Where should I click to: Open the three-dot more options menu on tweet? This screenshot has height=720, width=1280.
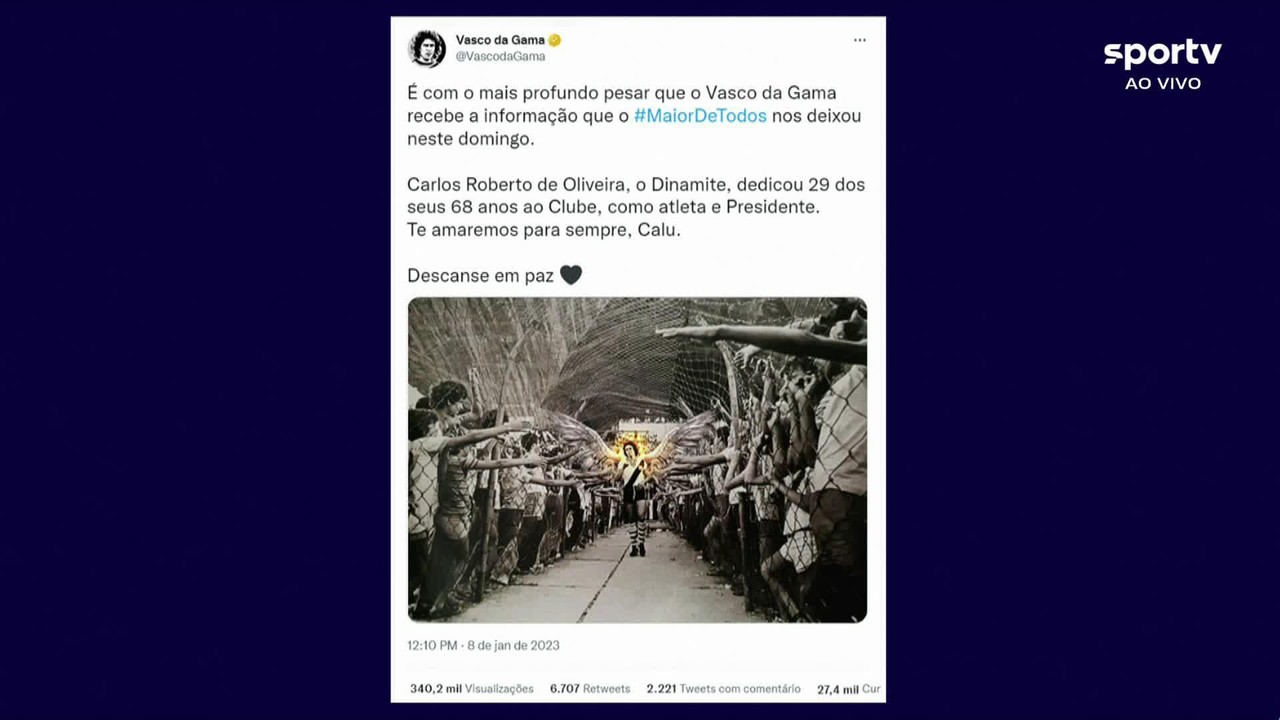point(859,40)
